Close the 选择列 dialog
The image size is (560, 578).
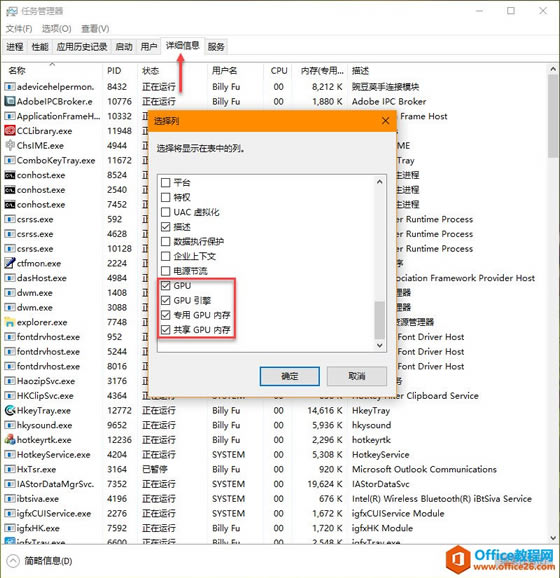coord(385,121)
